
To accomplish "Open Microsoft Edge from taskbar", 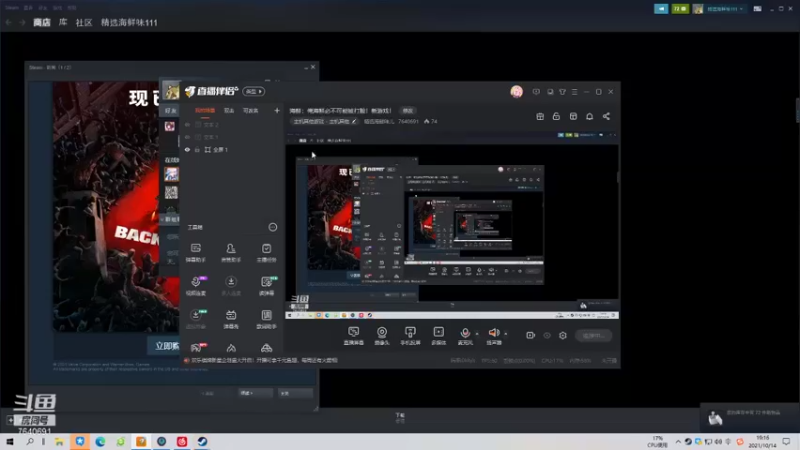I will coord(101,441).
